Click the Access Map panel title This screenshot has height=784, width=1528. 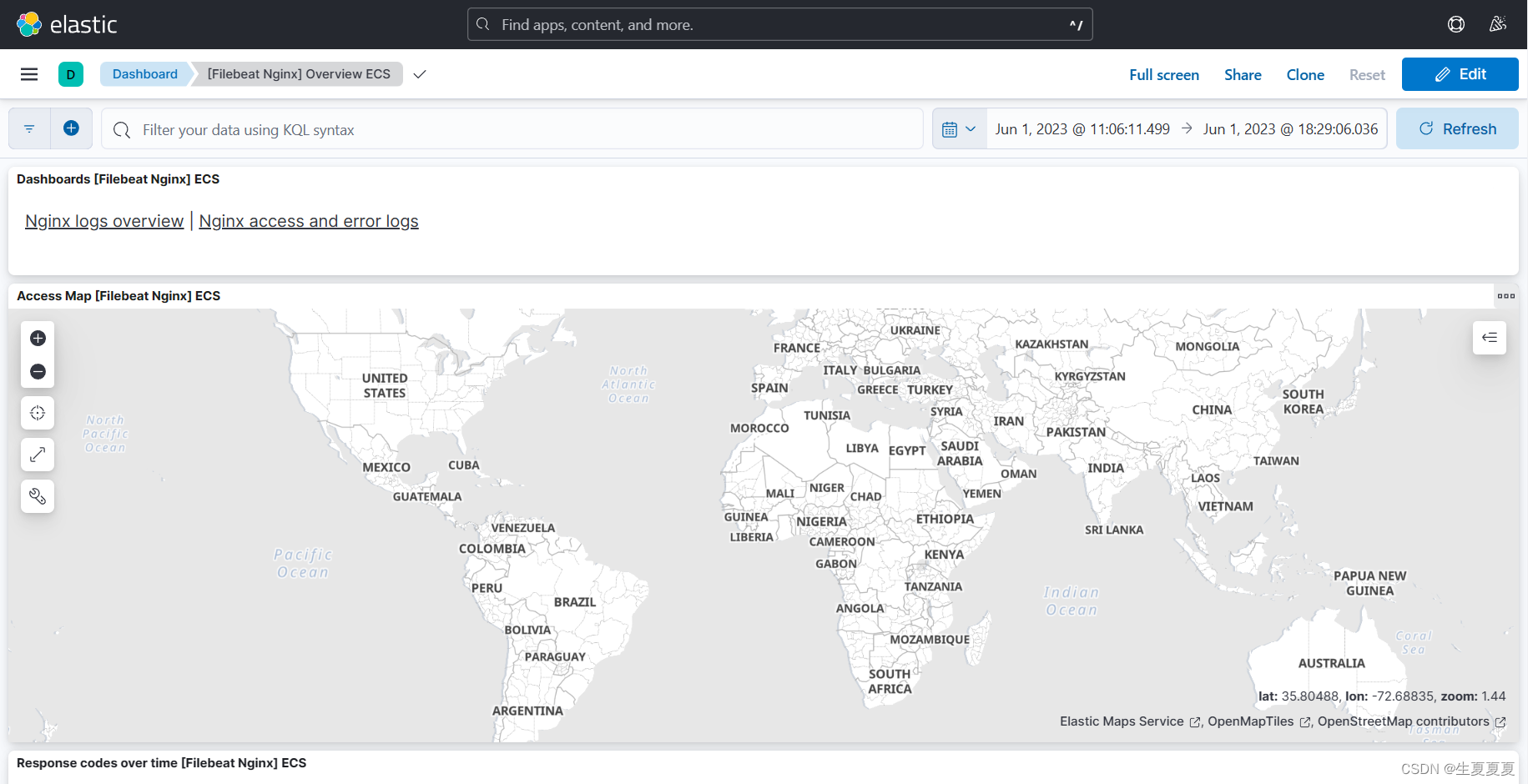pyautogui.click(x=119, y=296)
